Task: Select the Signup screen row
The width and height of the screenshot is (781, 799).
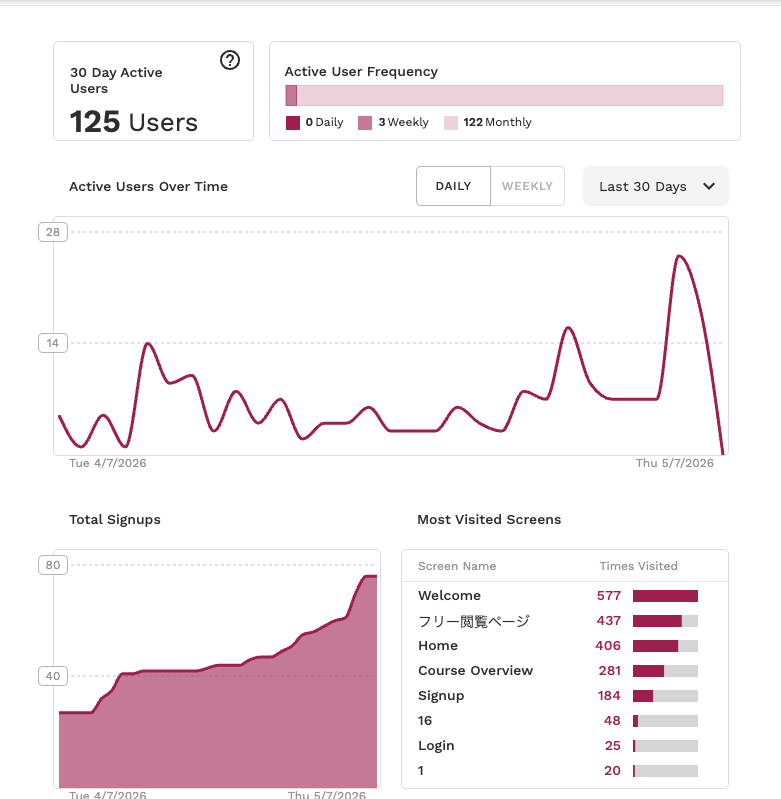Action: (x=565, y=696)
